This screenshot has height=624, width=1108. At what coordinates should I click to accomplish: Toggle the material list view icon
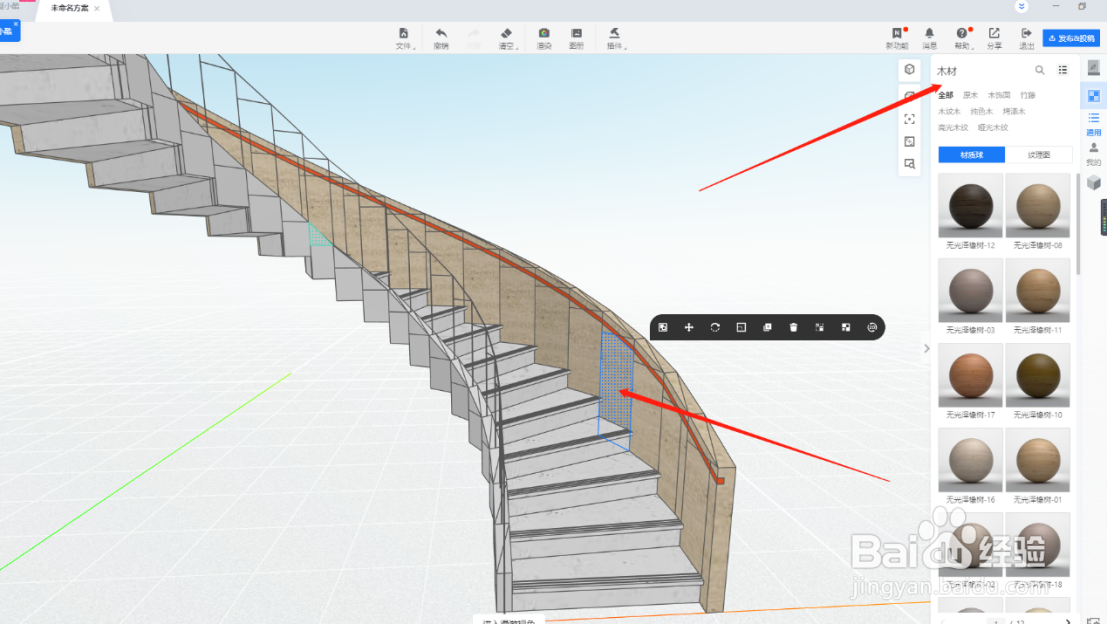point(1063,70)
